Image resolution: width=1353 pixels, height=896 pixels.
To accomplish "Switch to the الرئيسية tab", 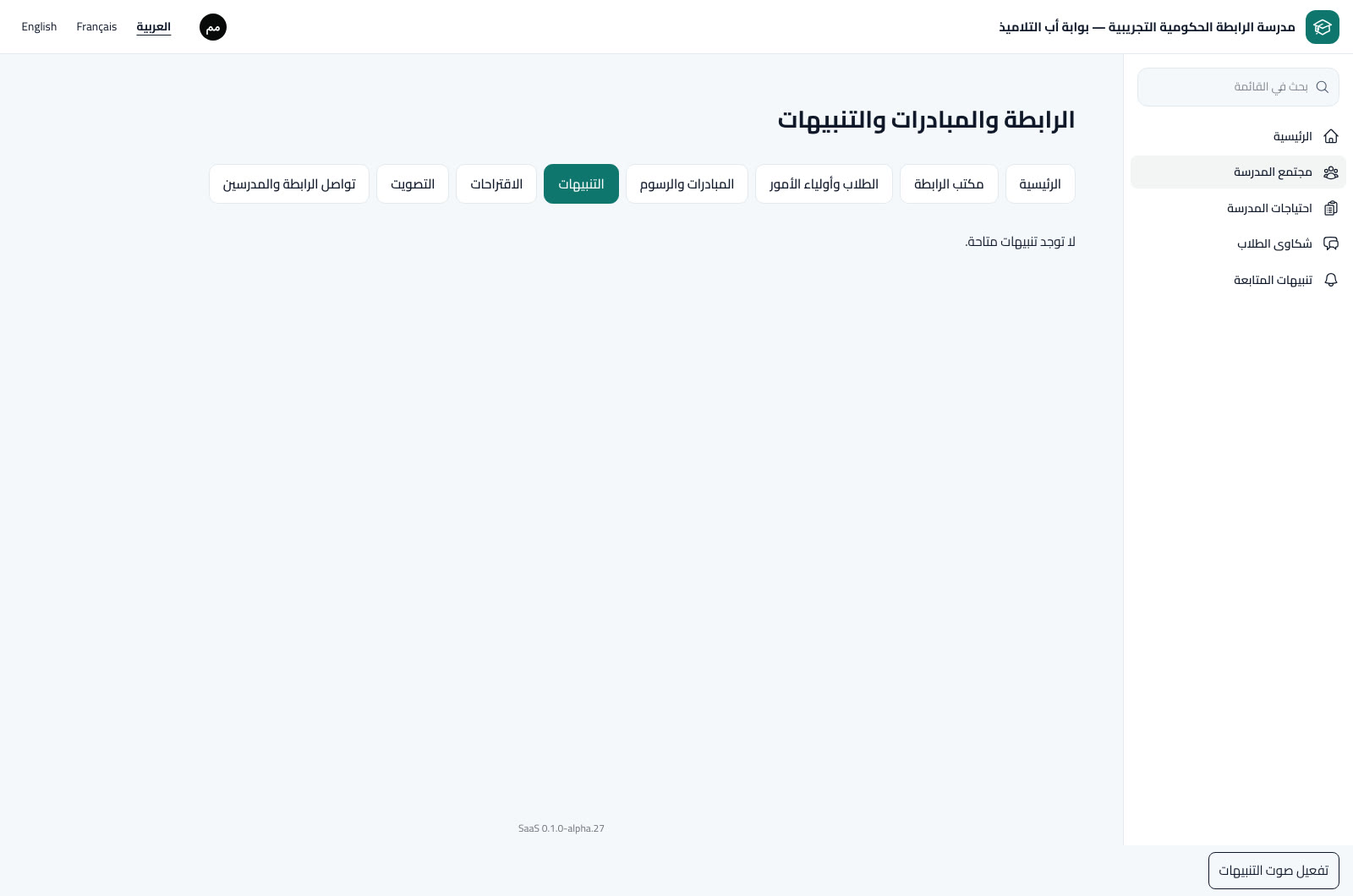I will 1040,183.
